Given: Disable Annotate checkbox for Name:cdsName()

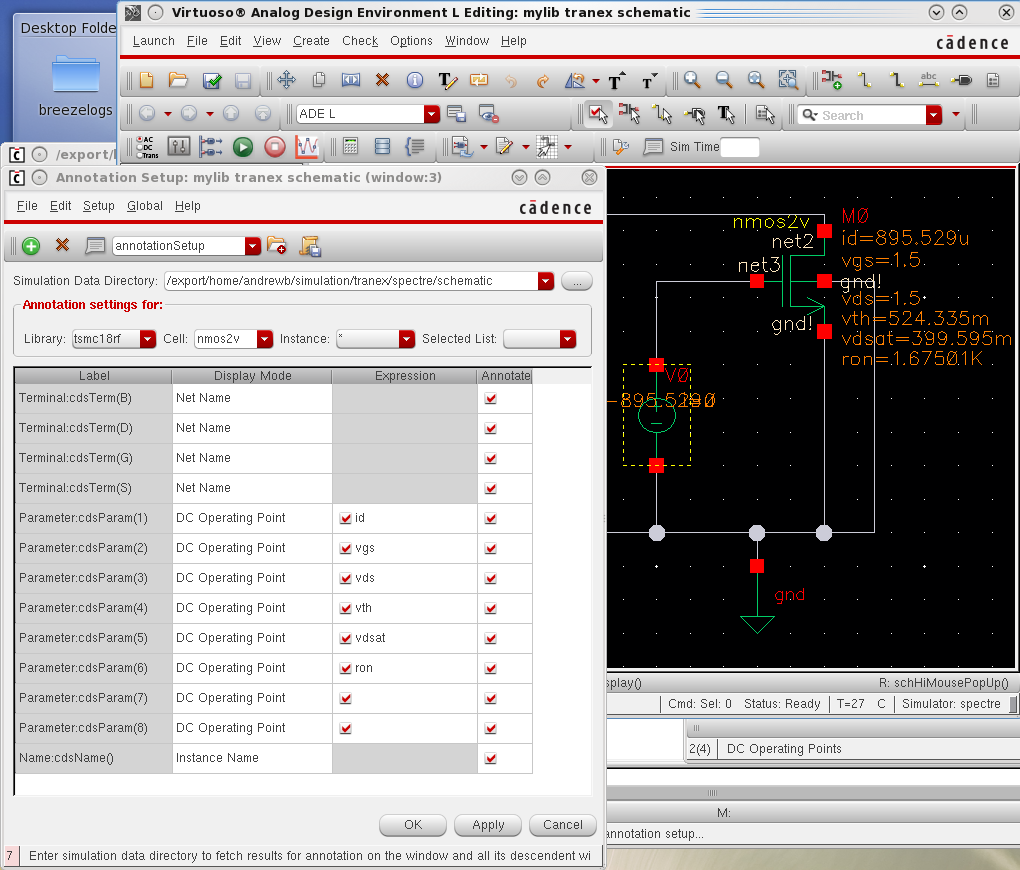Looking at the screenshot, I should [x=490, y=758].
